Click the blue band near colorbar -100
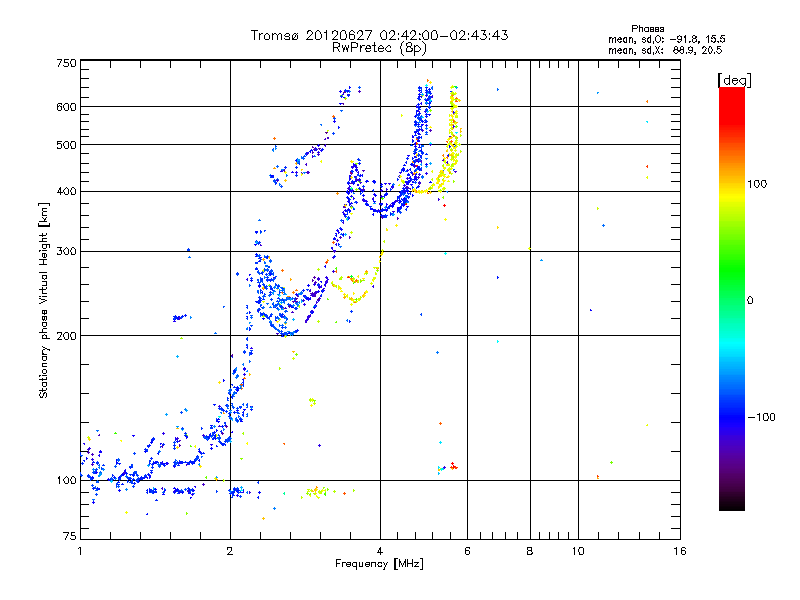 pyautogui.click(x=732, y=417)
